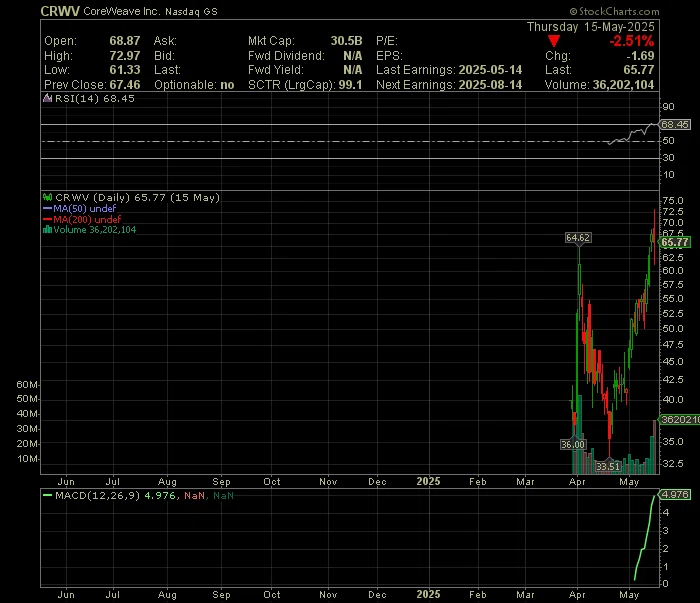700x603 pixels.
Task: Click the candlestick icon beside CRWV (Daily)
Action: [47, 197]
